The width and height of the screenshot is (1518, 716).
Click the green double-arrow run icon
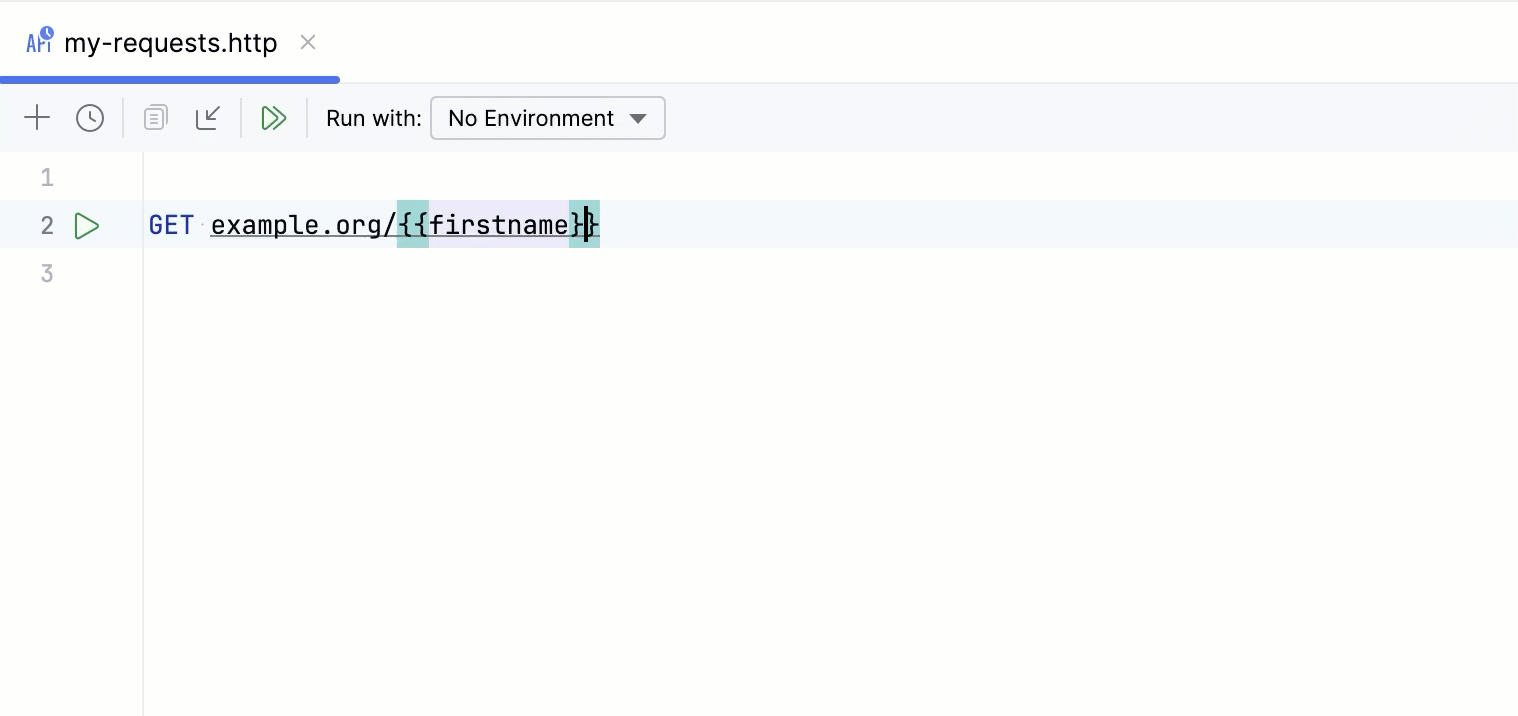tap(274, 117)
